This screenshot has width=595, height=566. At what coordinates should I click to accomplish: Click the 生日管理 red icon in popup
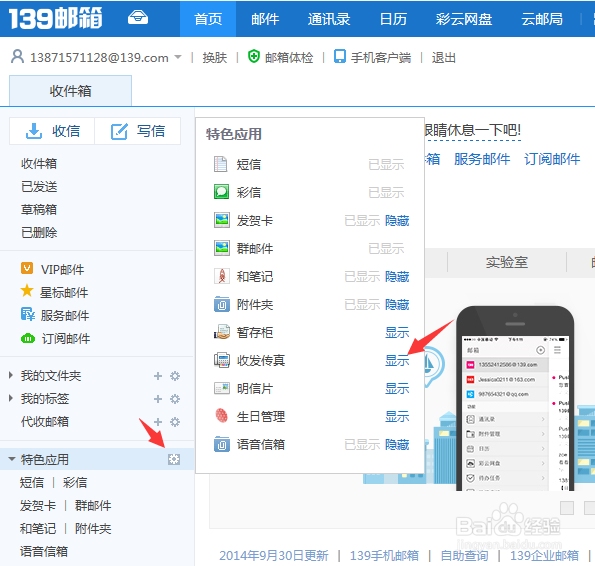222,416
